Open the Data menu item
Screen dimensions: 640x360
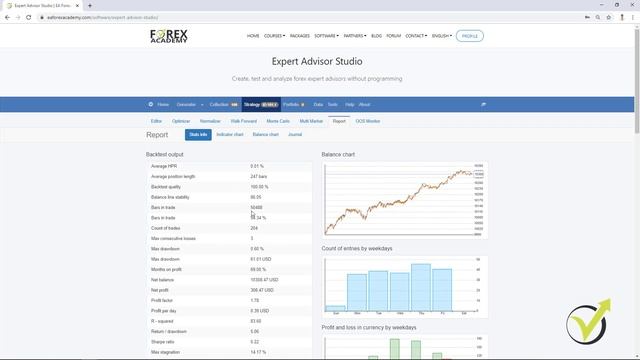[x=318, y=104]
